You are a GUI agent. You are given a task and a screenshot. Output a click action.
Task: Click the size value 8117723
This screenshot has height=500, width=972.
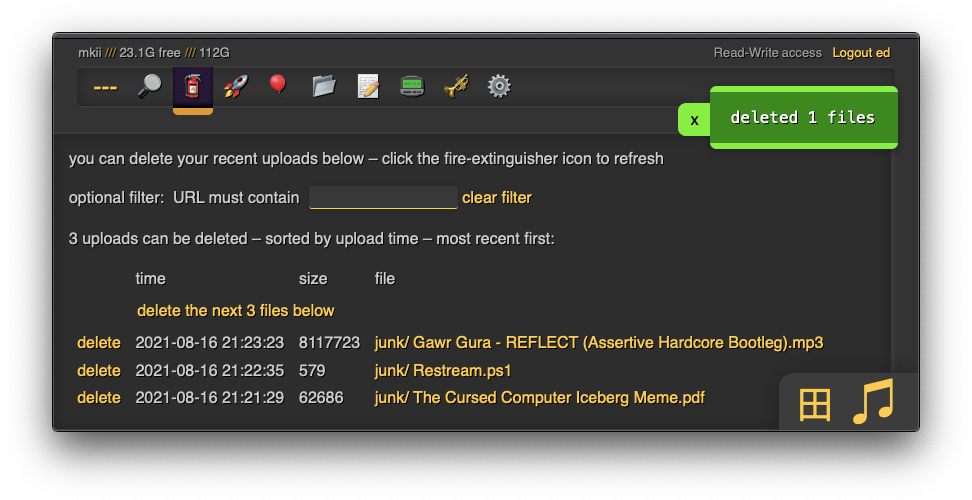coord(329,343)
